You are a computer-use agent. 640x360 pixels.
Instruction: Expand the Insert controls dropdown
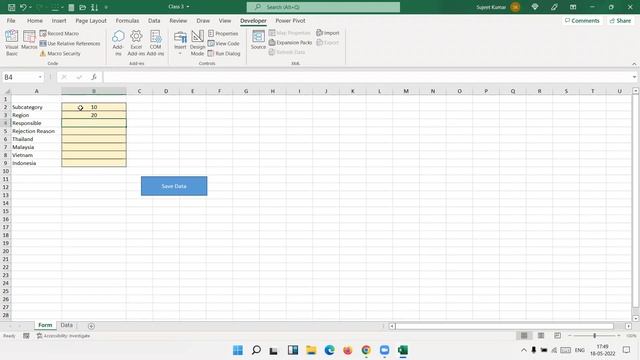pos(180,53)
